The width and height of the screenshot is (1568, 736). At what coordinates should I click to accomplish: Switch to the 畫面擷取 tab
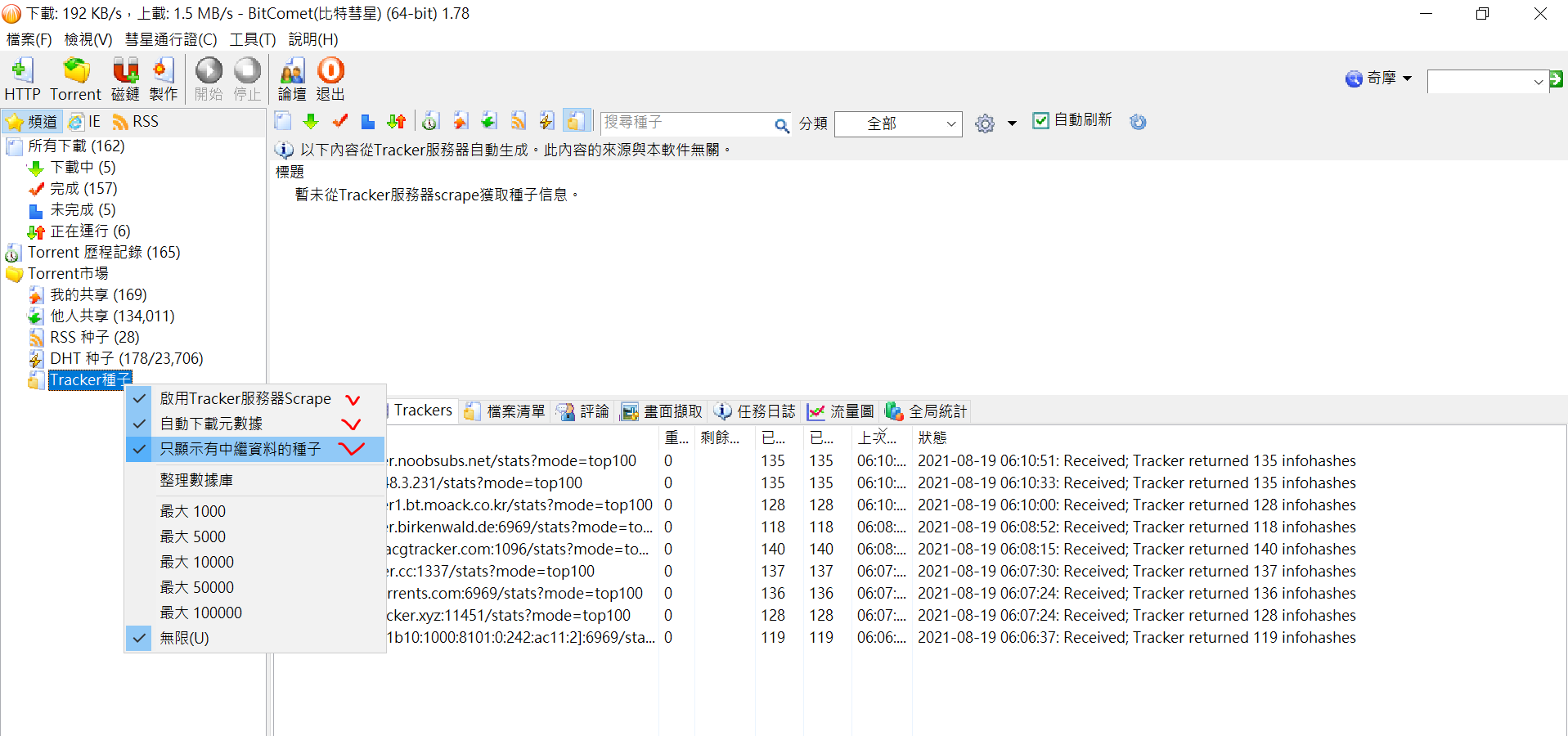663,411
